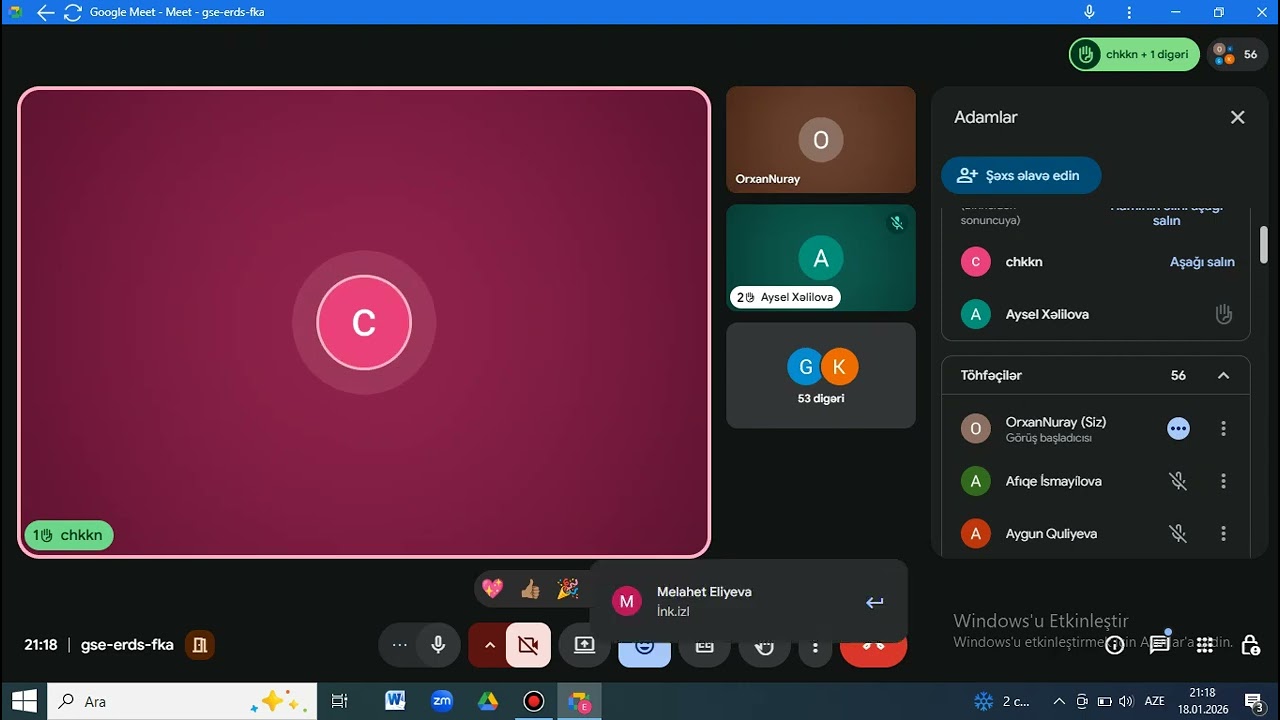Open more options for Afiqe İsmayilova
The width and height of the screenshot is (1280, 720).
[1223, 481]
